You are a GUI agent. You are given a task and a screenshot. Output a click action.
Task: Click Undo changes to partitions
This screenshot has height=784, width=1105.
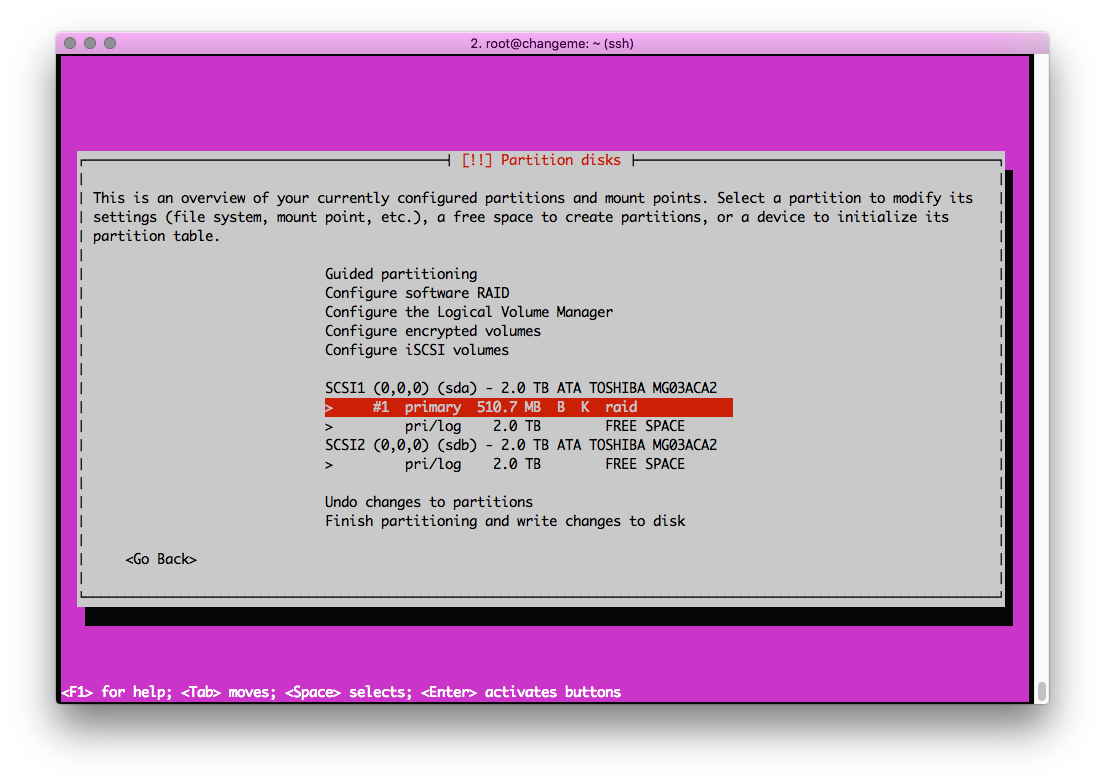point(428,502)
